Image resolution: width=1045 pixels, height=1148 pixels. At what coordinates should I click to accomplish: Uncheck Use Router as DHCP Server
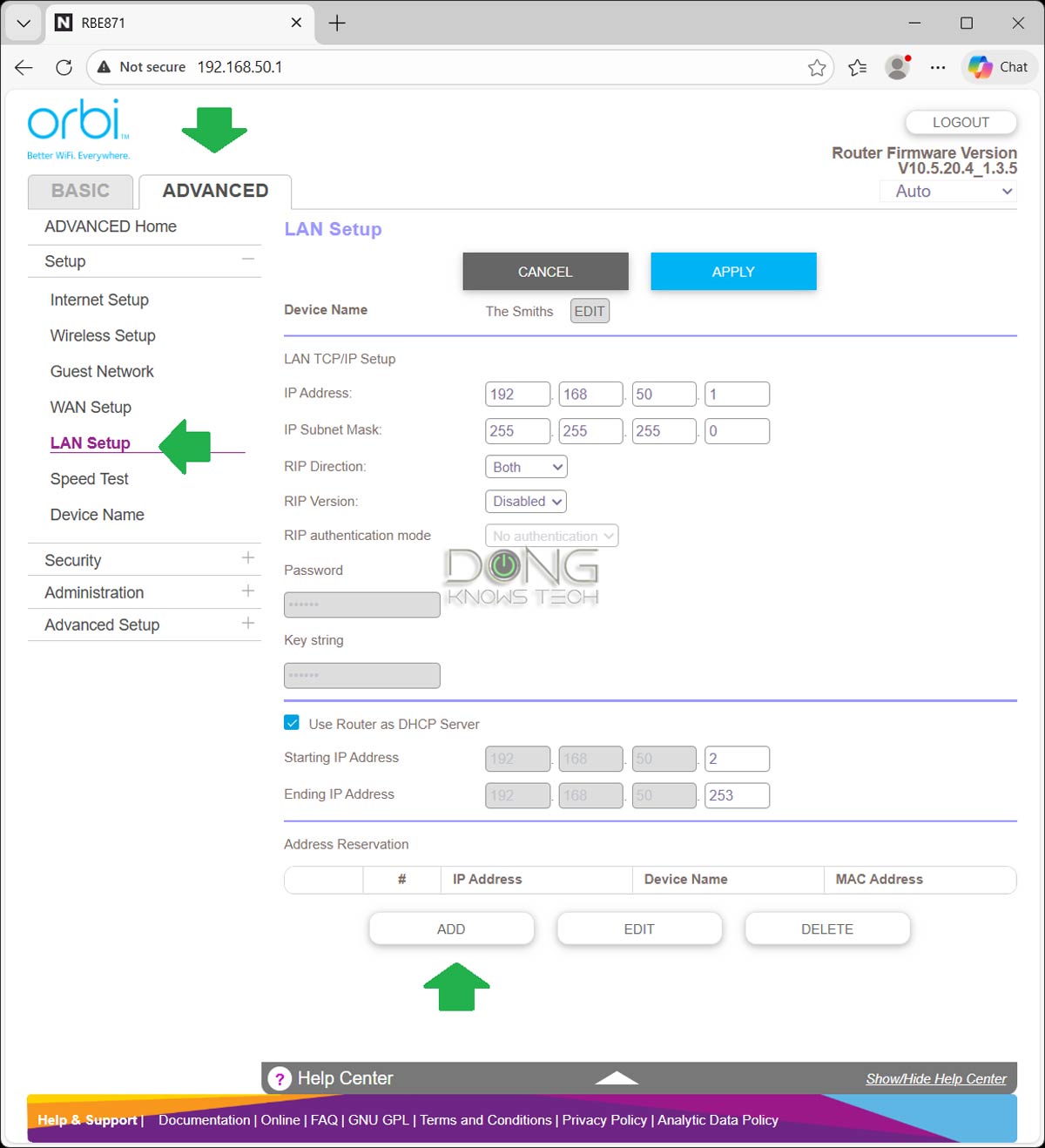coord(291,722)
